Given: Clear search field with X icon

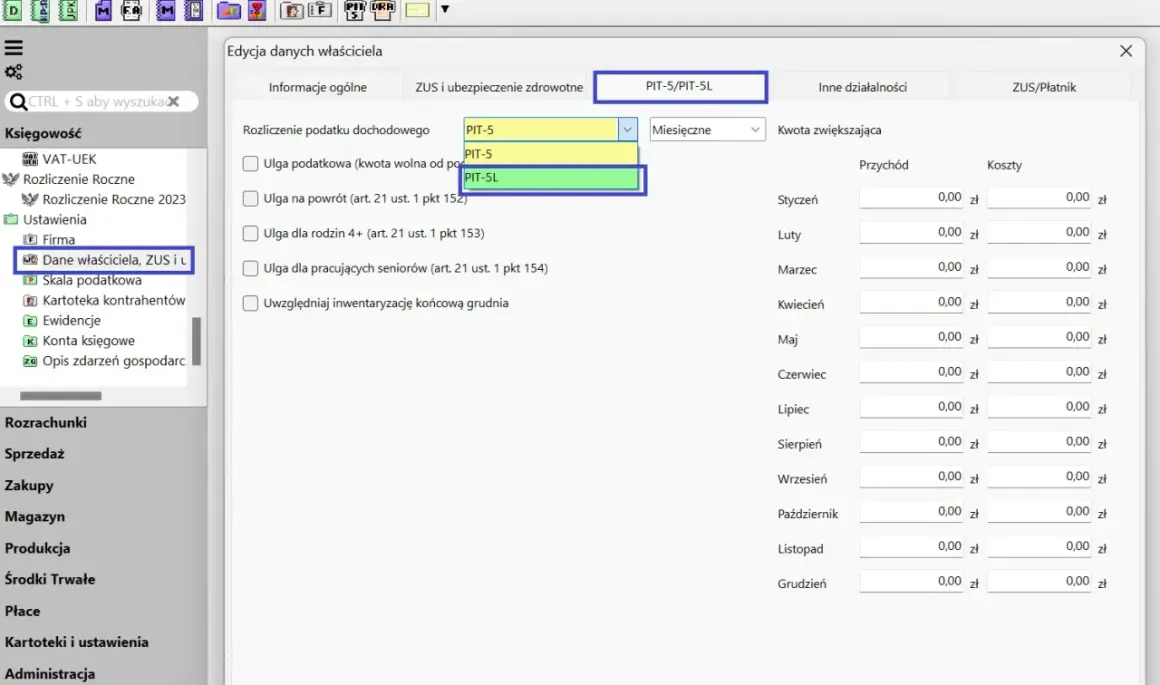Looking at the screenshot, I should tap(173, 101).
